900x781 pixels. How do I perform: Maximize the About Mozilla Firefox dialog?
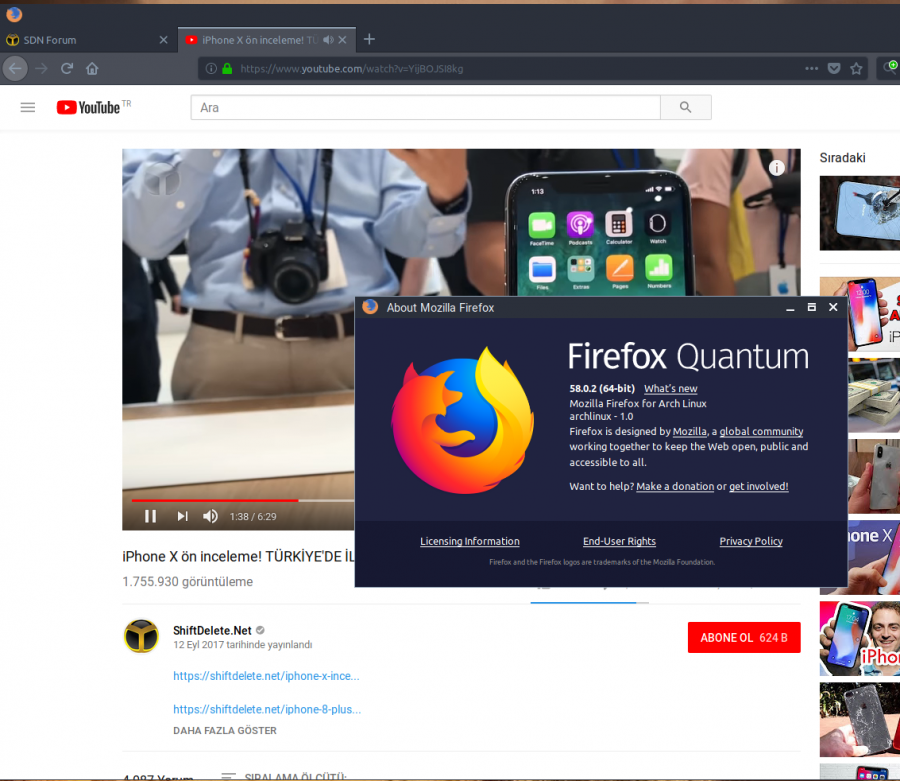pyautogui.click(x=812, y=308)
